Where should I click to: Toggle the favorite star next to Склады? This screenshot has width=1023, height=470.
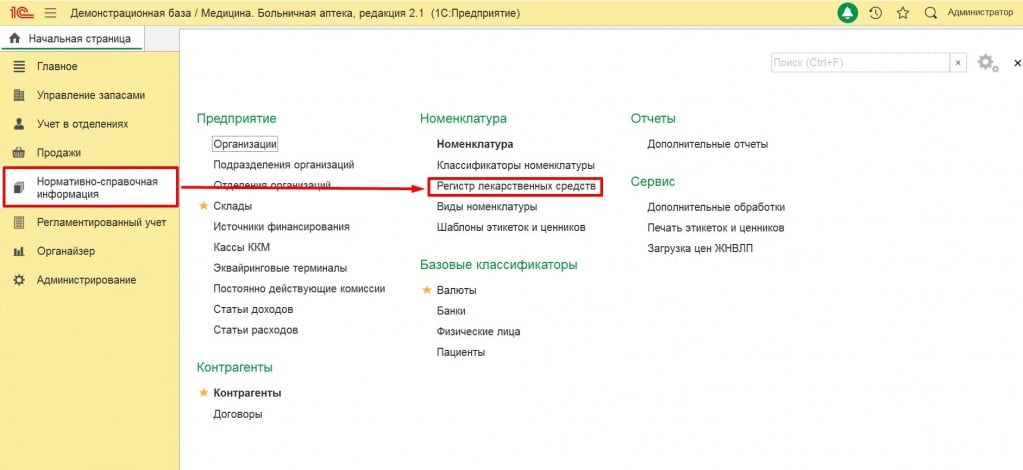[x=203, y=206]
